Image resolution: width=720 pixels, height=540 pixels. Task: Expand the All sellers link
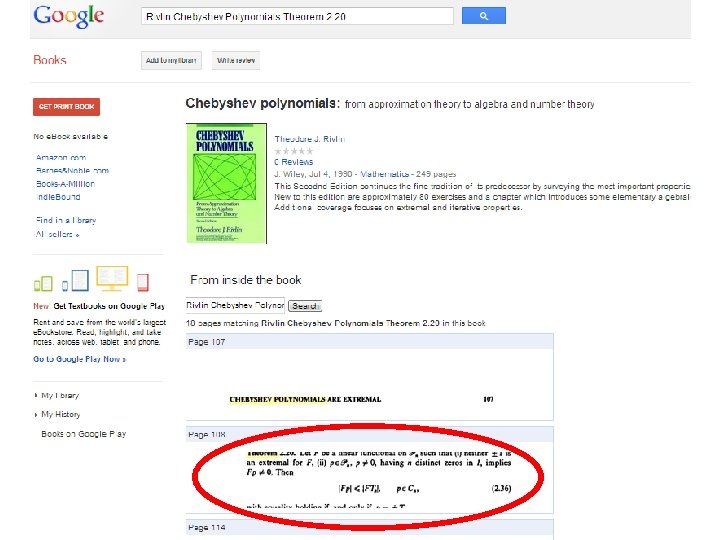(x=57, y=235)
